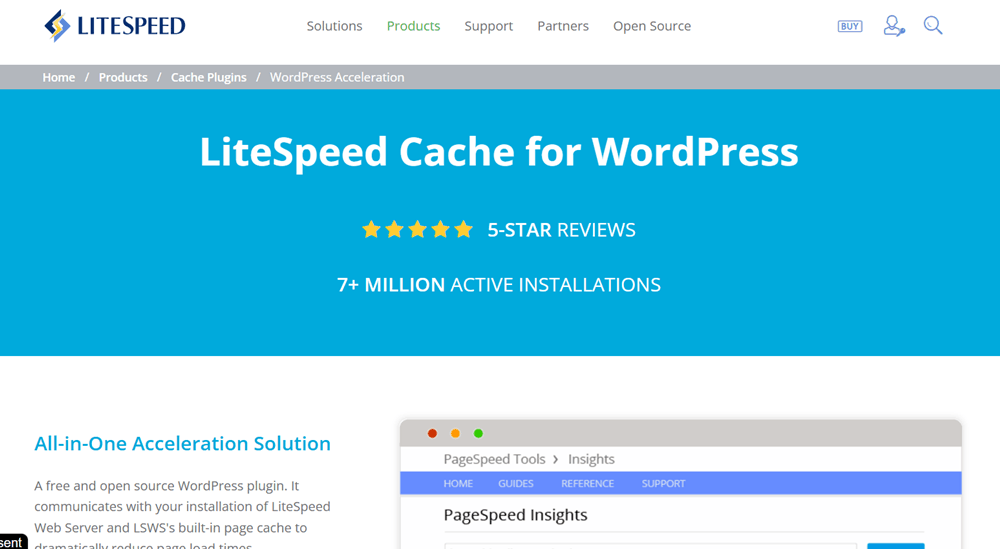Click All-in-One Acceleration Solution heading

click(182, 443)
